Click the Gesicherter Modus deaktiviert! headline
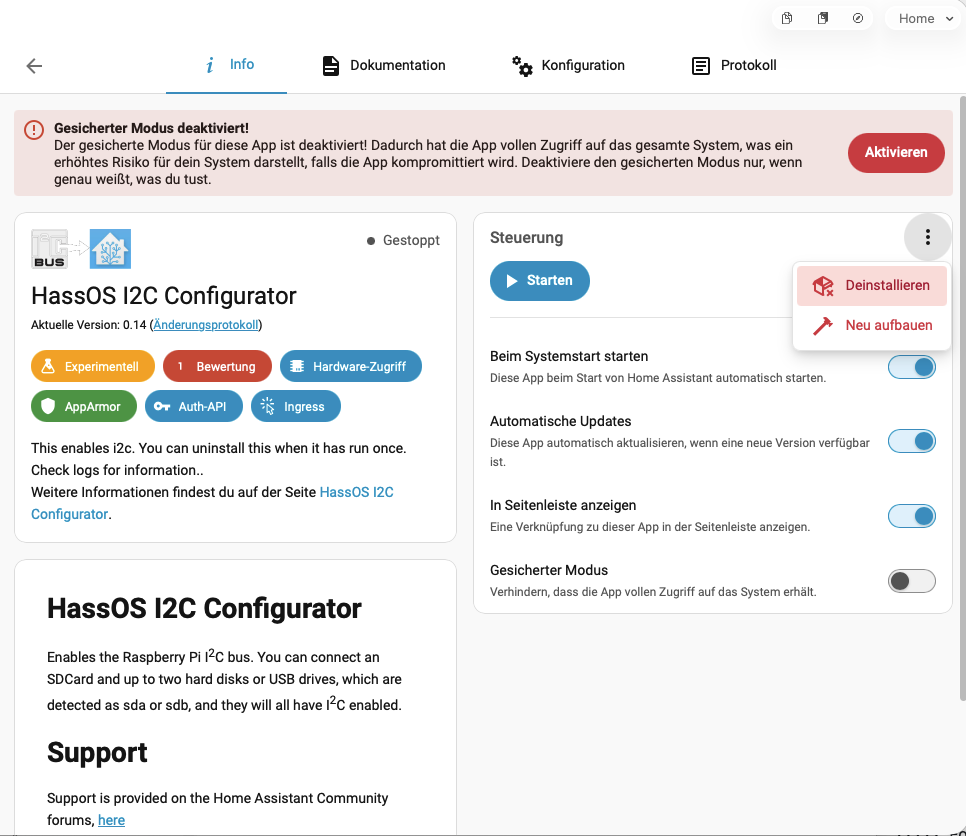 coord(152,128)
